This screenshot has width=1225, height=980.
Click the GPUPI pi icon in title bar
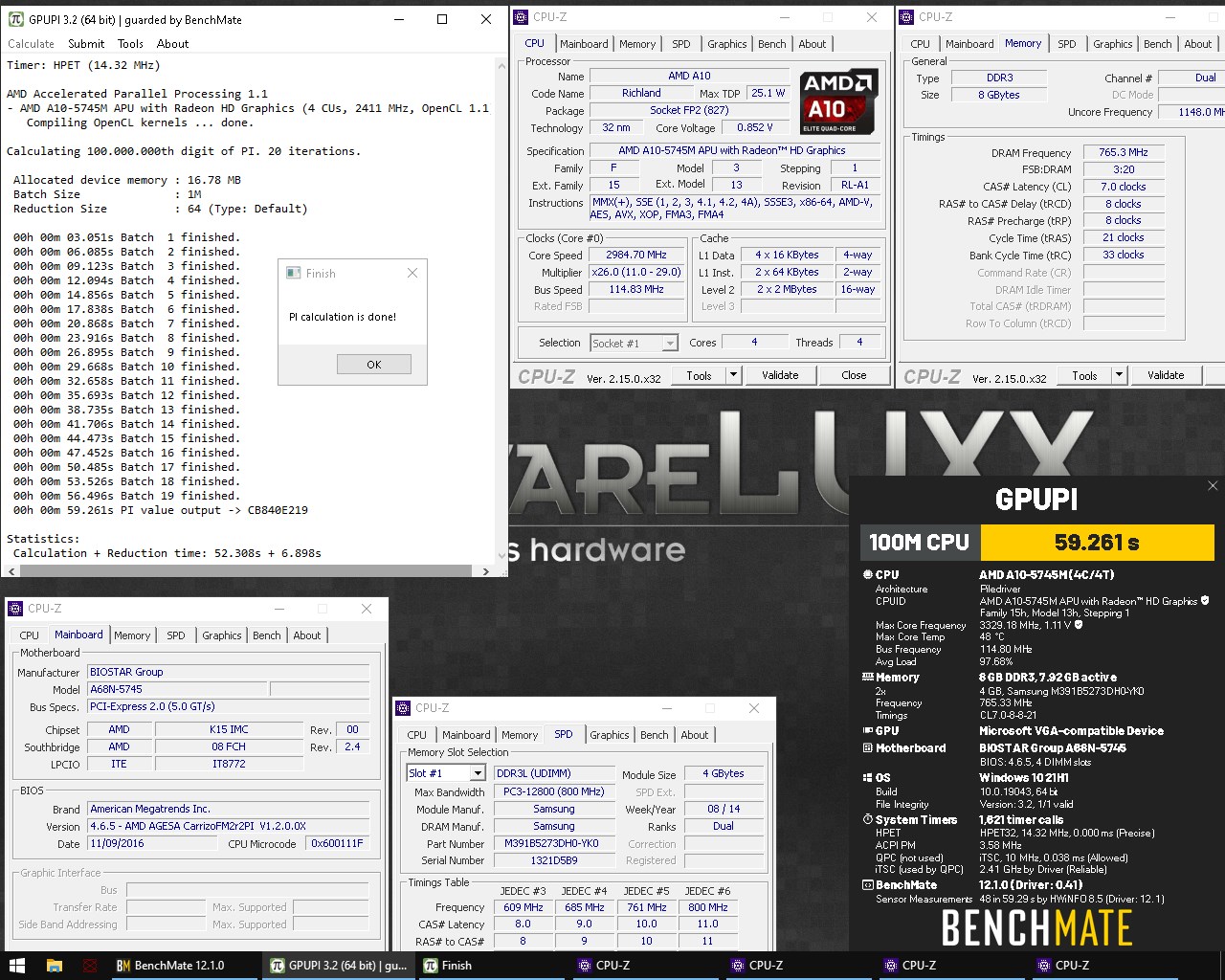tap(16, 19)
